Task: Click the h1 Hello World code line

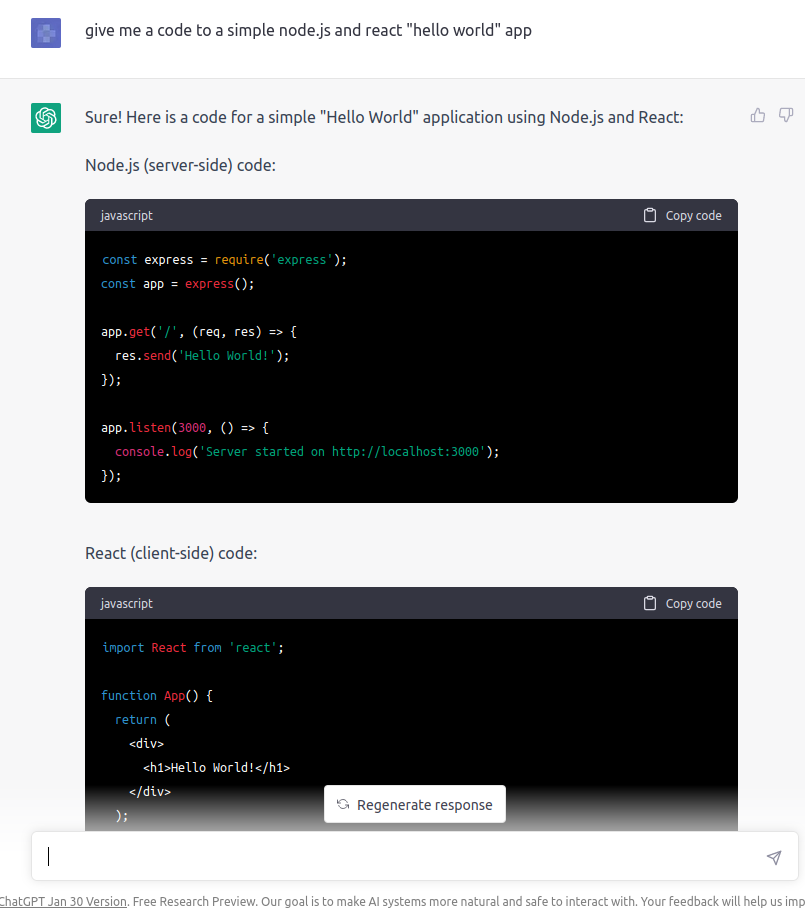Action: [216, 768]
